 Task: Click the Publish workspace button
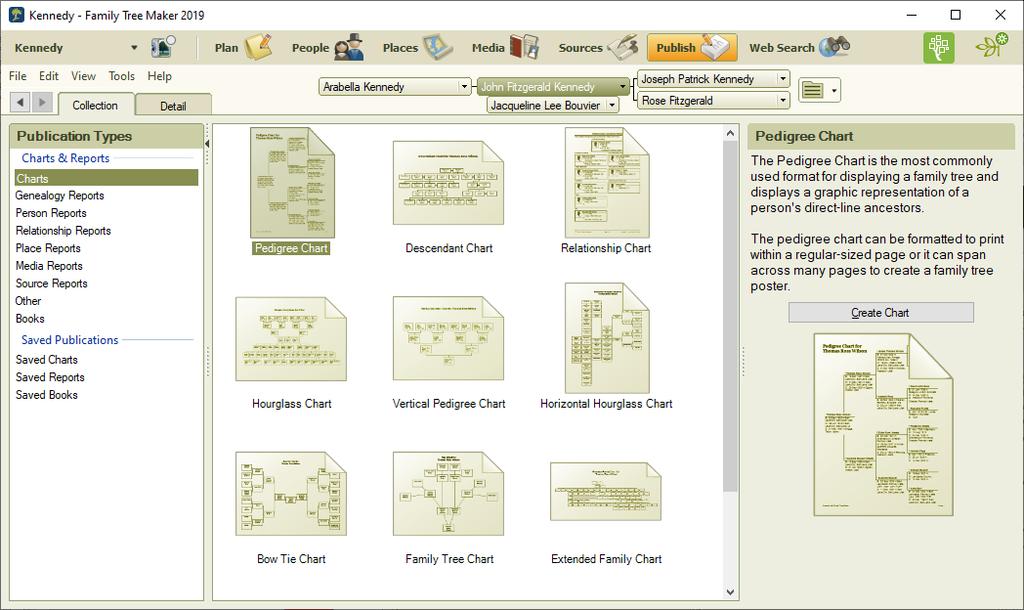point(692,48)
